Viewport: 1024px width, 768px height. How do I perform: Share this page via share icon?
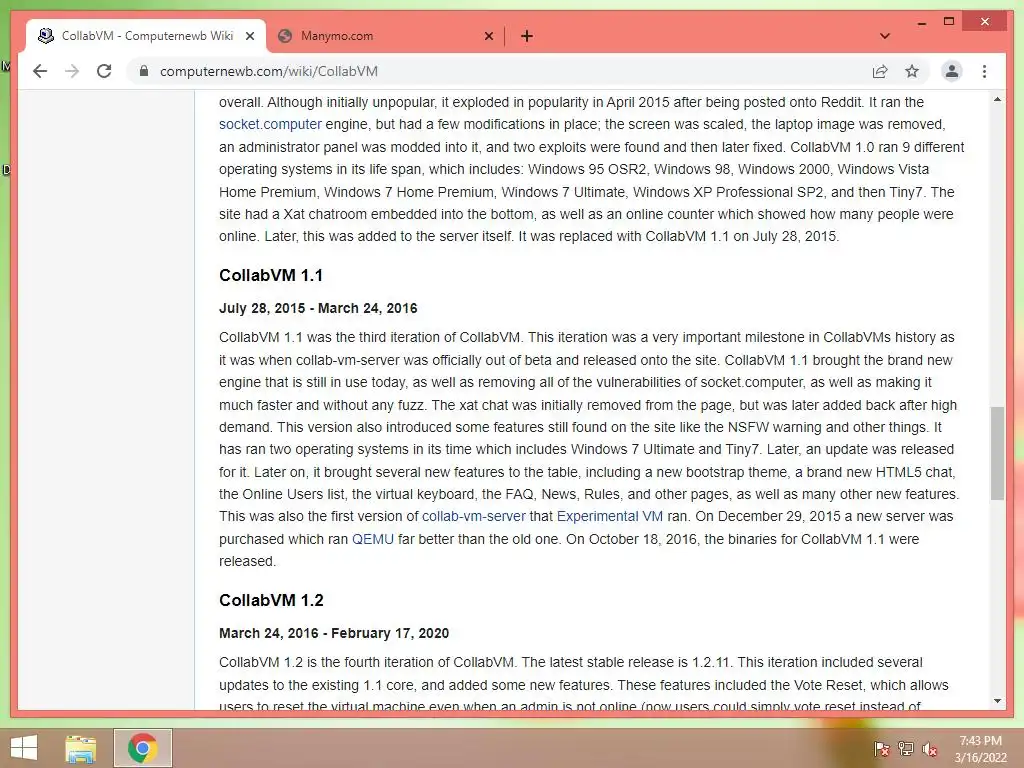coord(880,71)
